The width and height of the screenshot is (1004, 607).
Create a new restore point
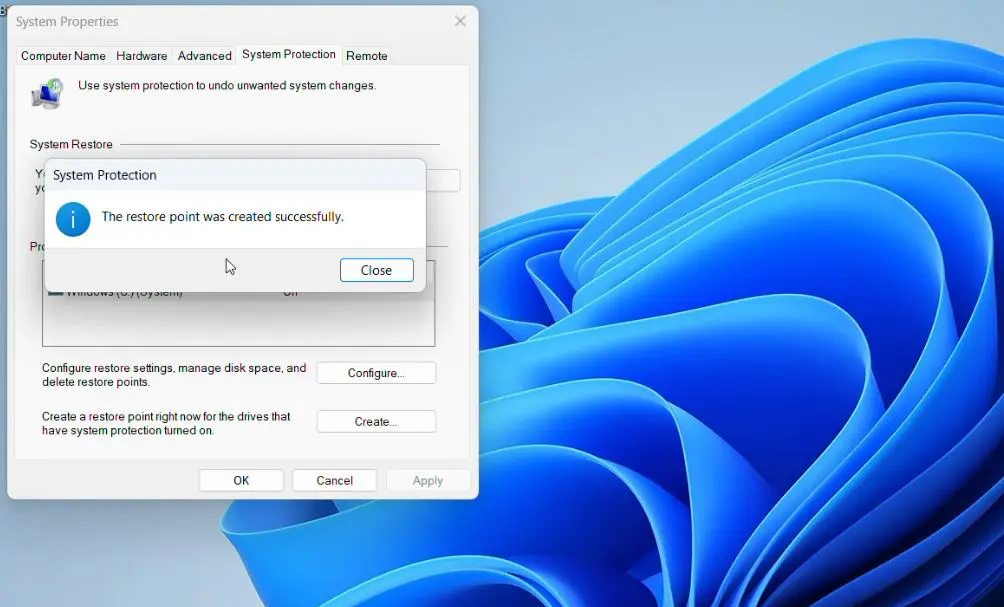[375, 421]
